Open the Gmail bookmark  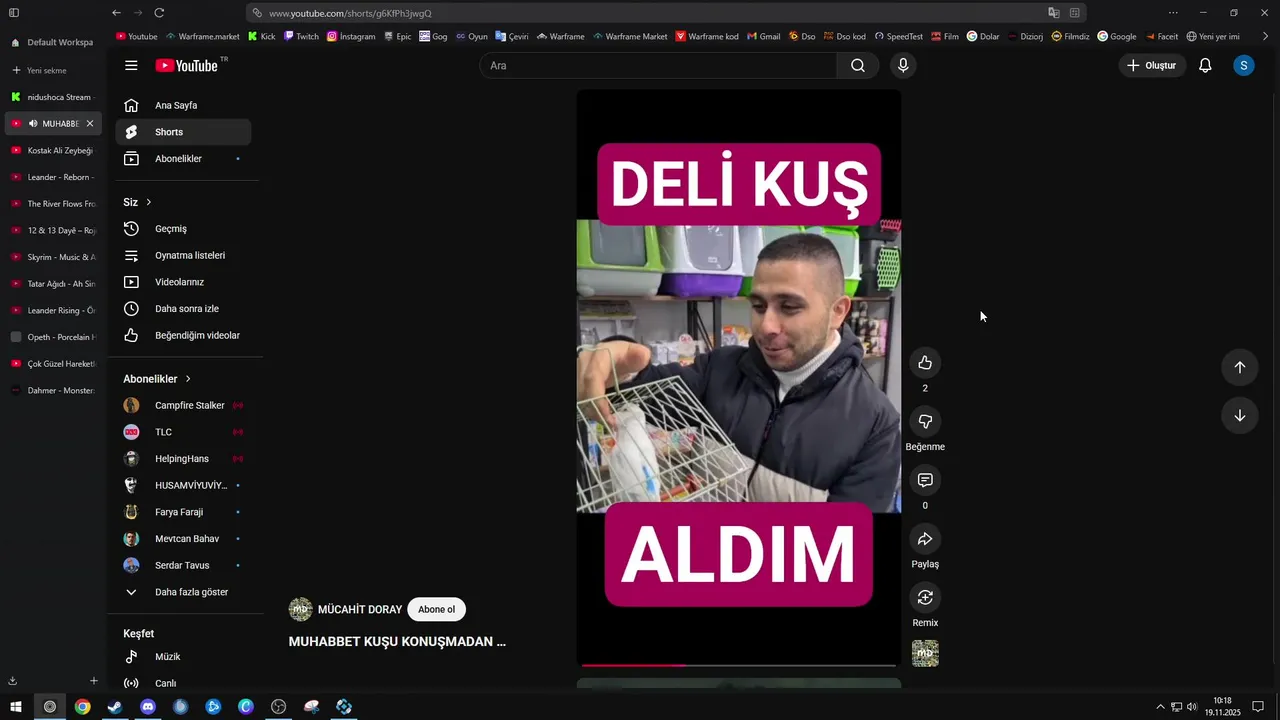click(763, 36)
